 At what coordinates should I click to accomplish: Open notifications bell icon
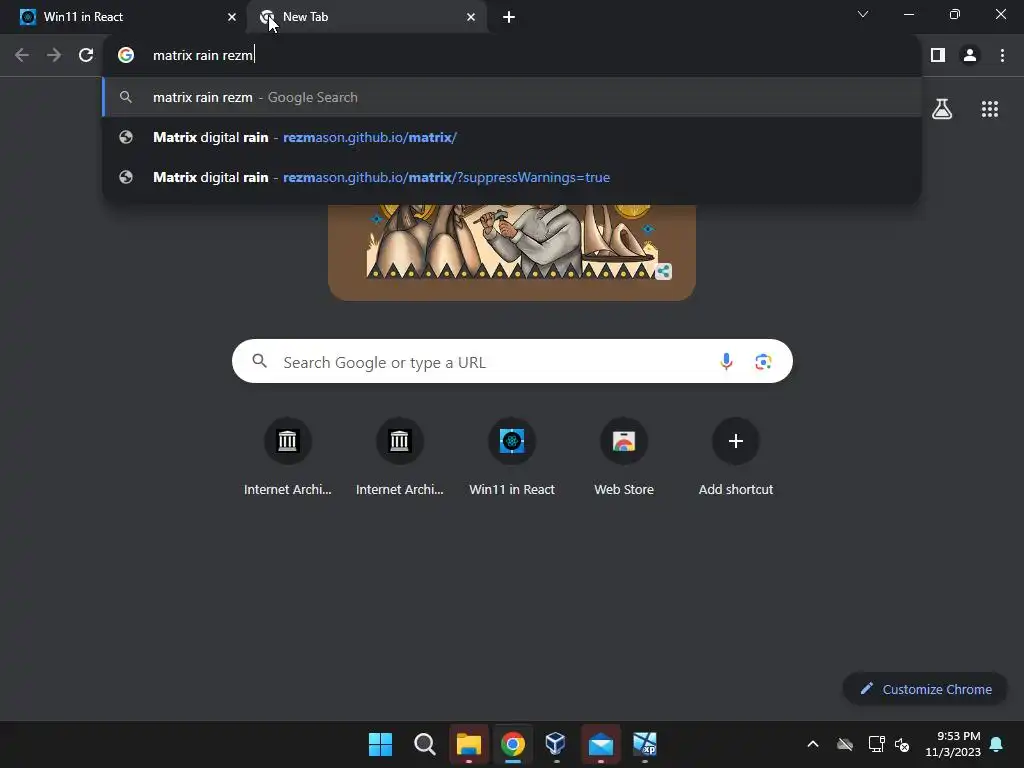[x=997, y=744]
